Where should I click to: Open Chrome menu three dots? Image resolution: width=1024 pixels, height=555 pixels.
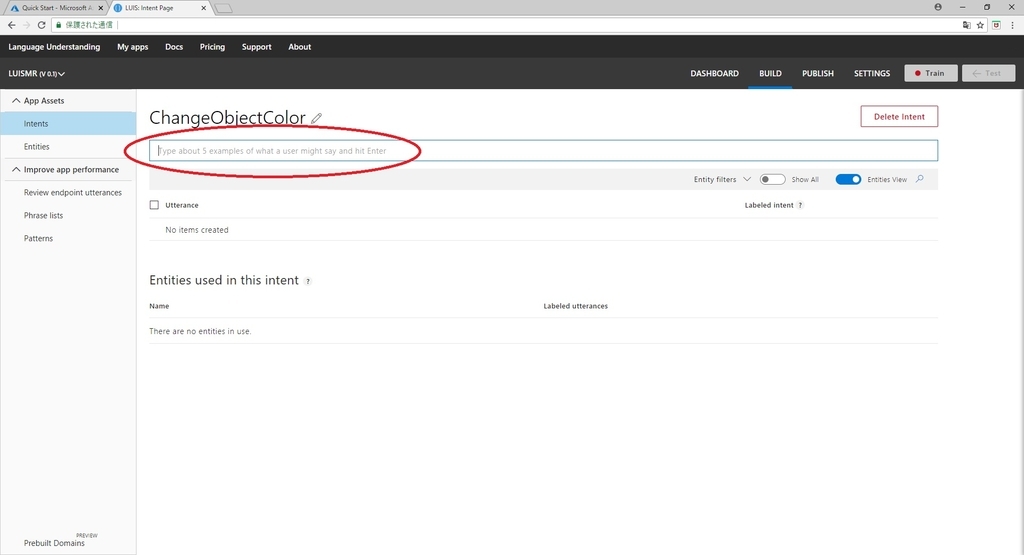(x=1012, y=25)
